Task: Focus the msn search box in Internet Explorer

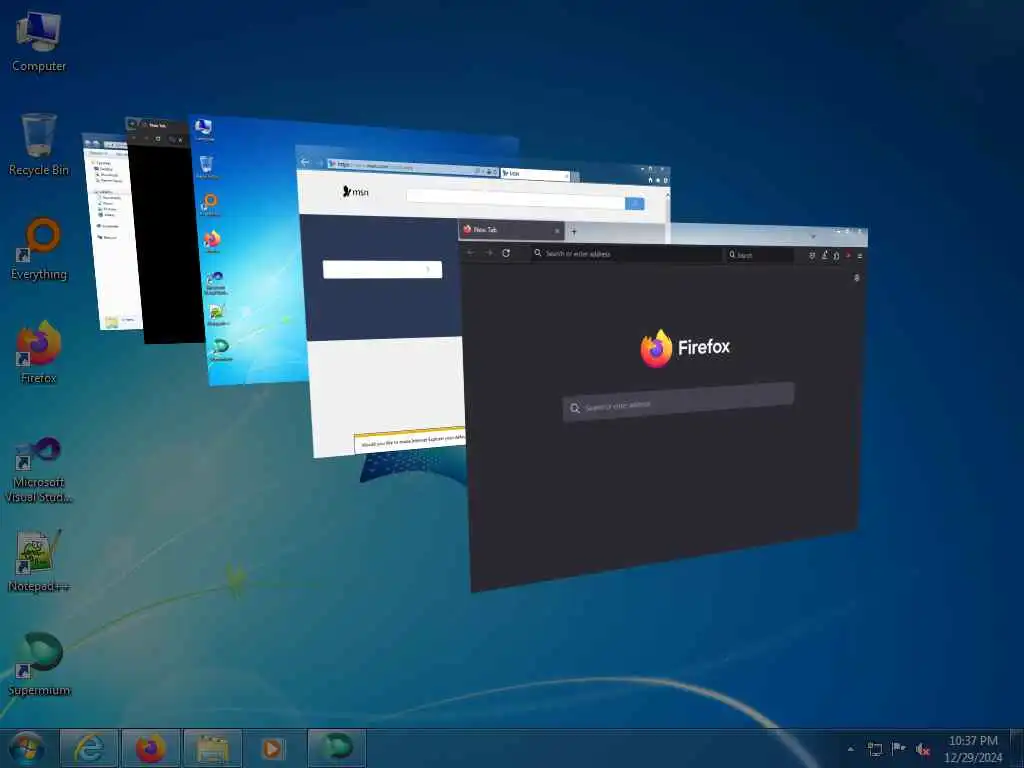Action: [516, 199]
